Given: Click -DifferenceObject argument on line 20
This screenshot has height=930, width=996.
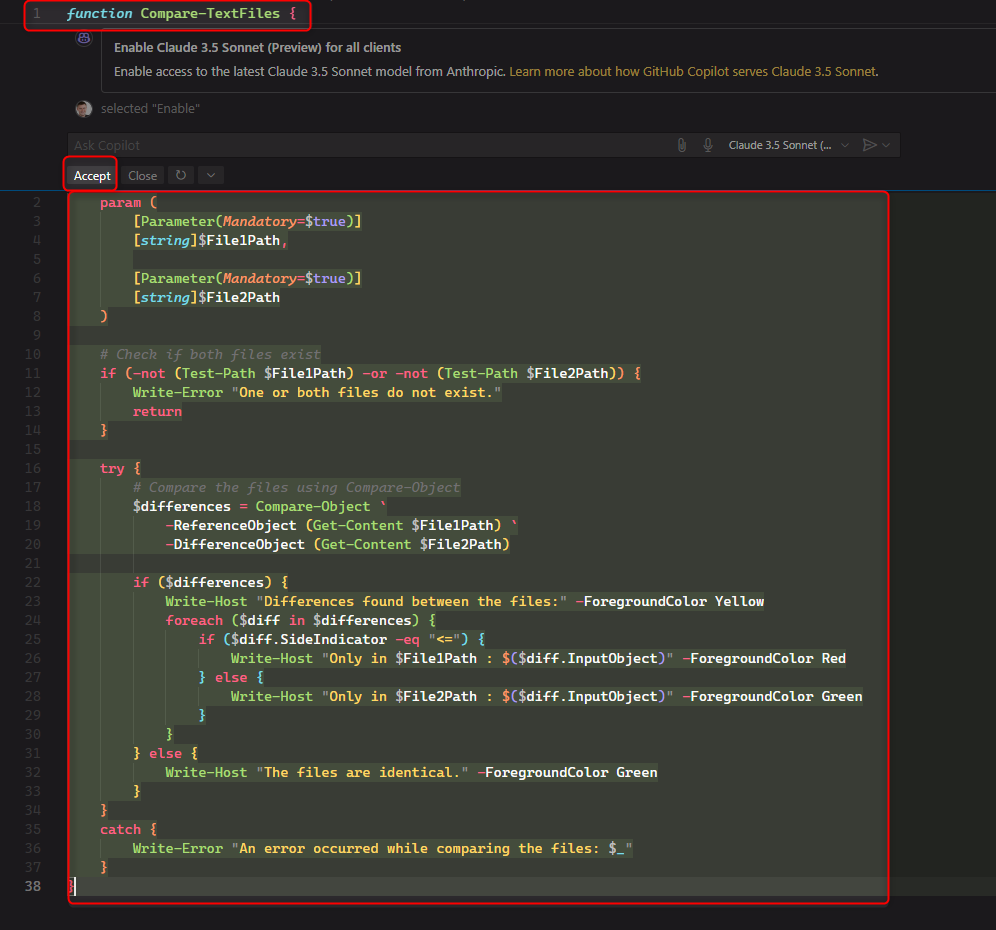Looking at the screenshot, I should point(337,544).
